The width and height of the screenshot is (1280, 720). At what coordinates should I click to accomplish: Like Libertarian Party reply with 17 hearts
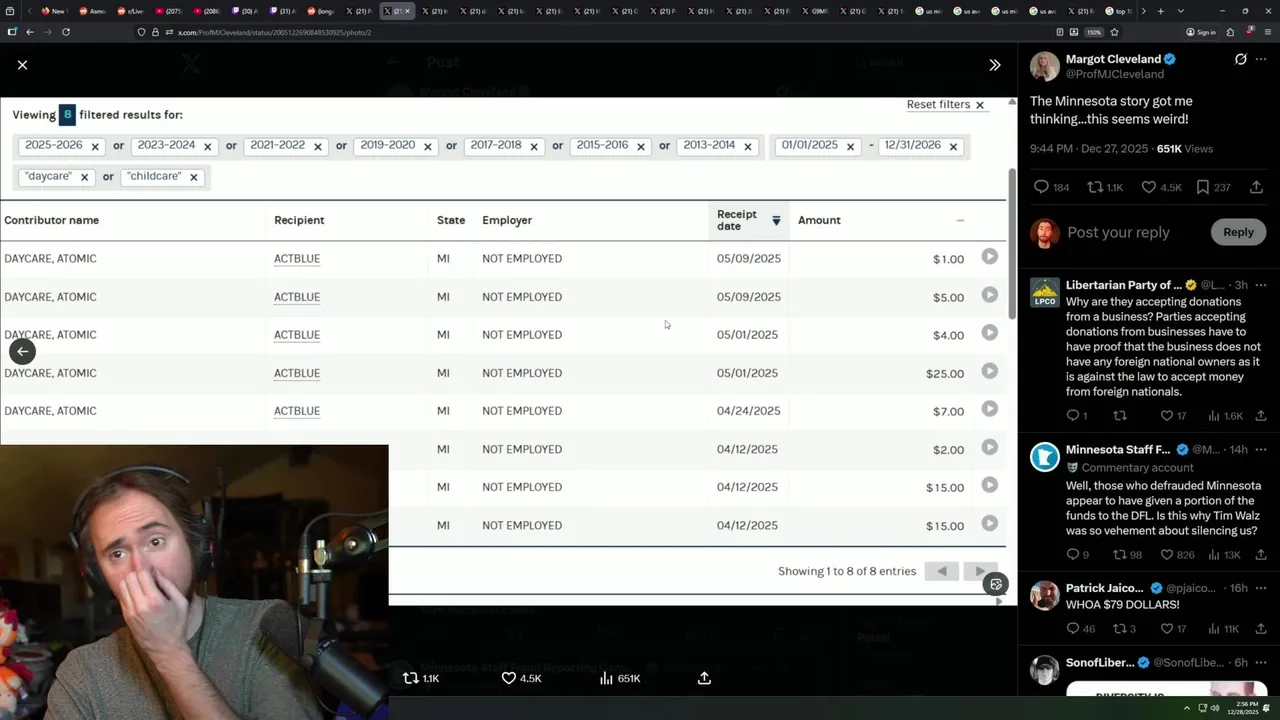1166,416
